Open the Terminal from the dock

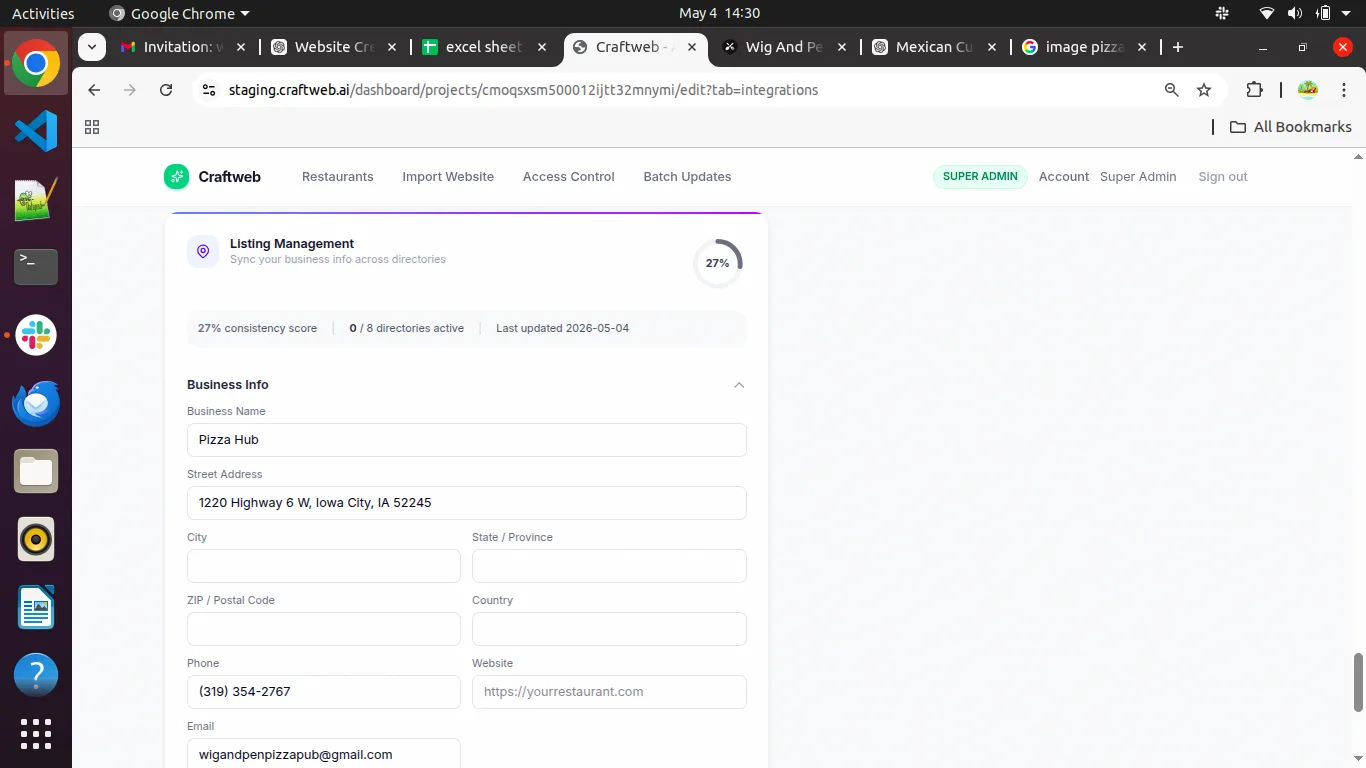click(x=36, y=267)
